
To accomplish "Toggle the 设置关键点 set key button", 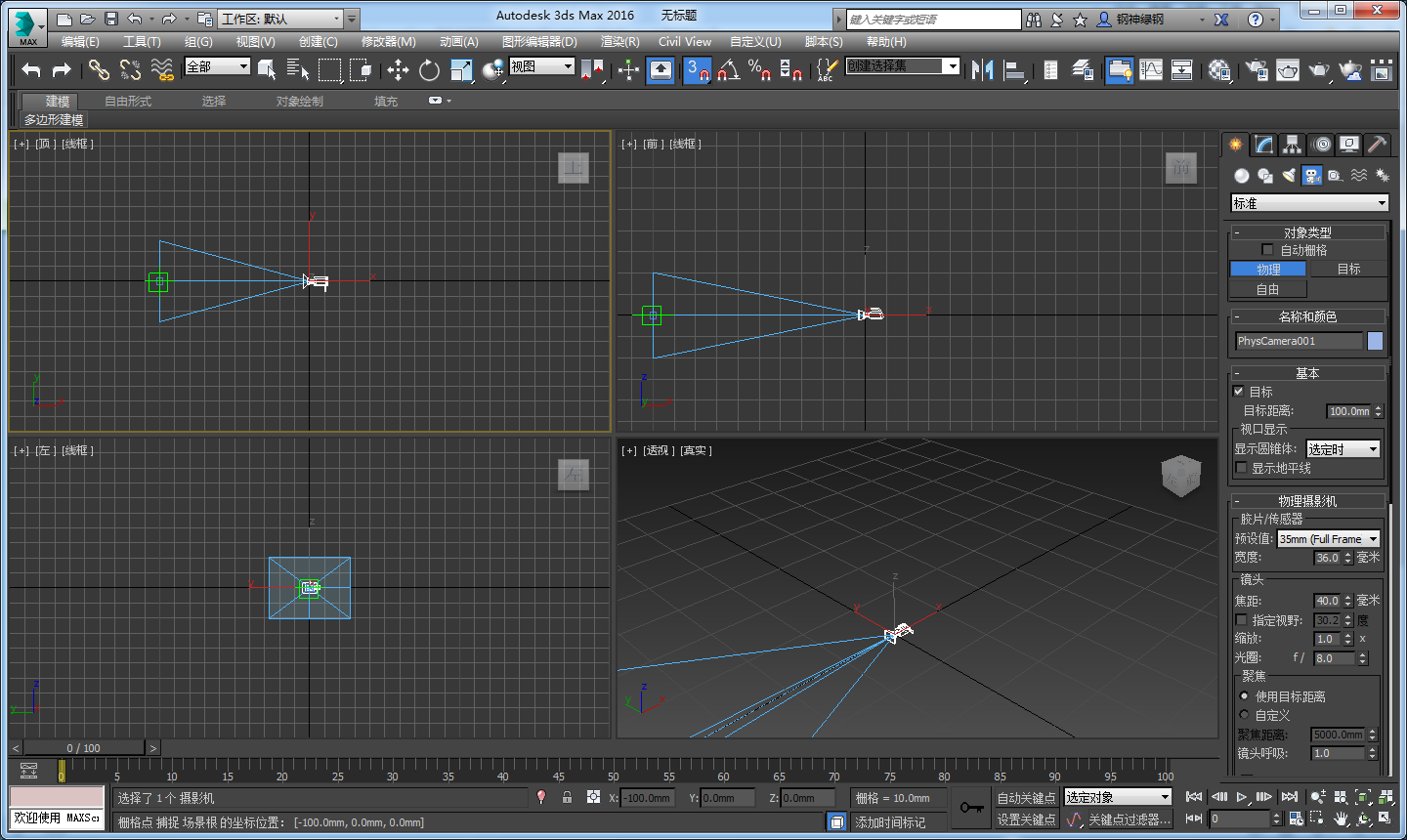I will pyautogui.click(x=1026, y=819).
